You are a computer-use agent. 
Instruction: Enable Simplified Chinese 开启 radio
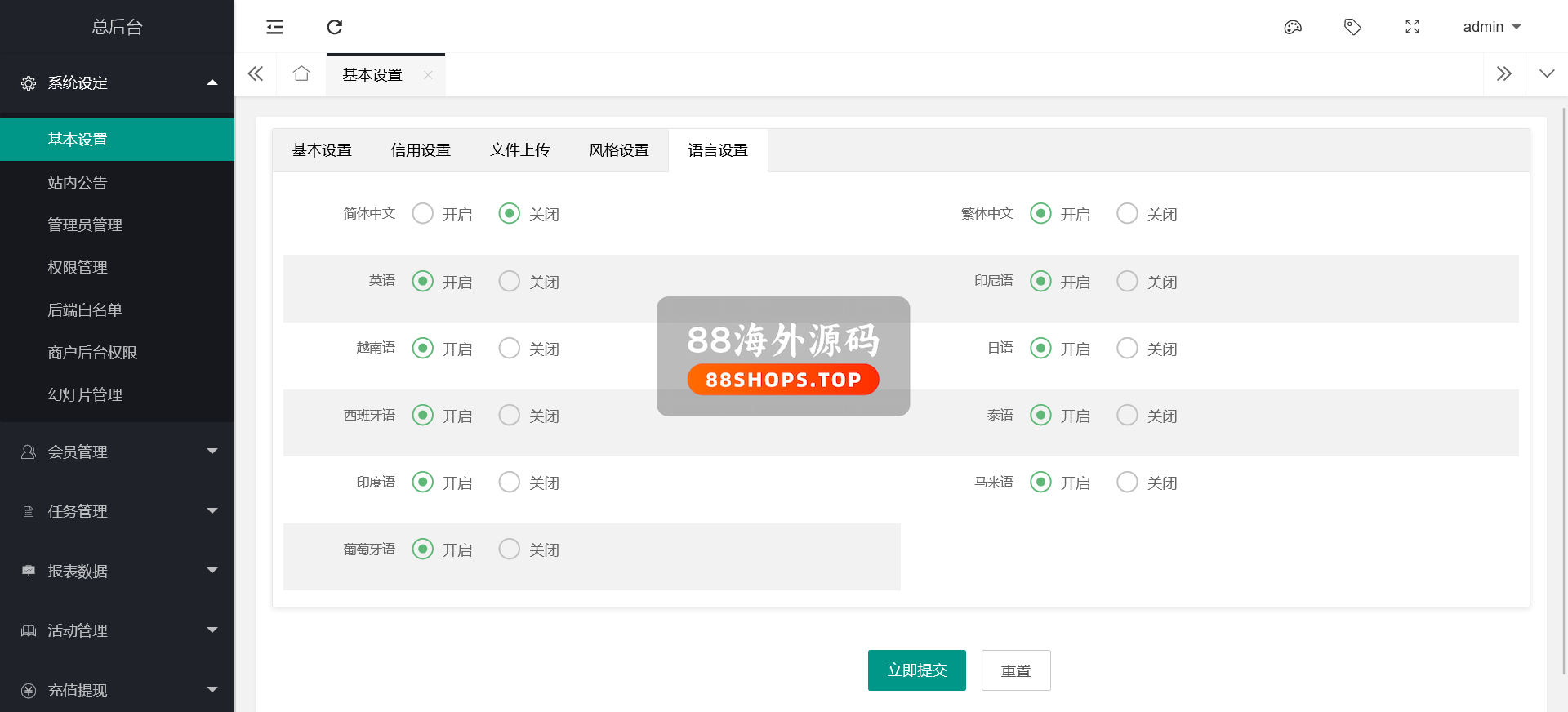423,214
